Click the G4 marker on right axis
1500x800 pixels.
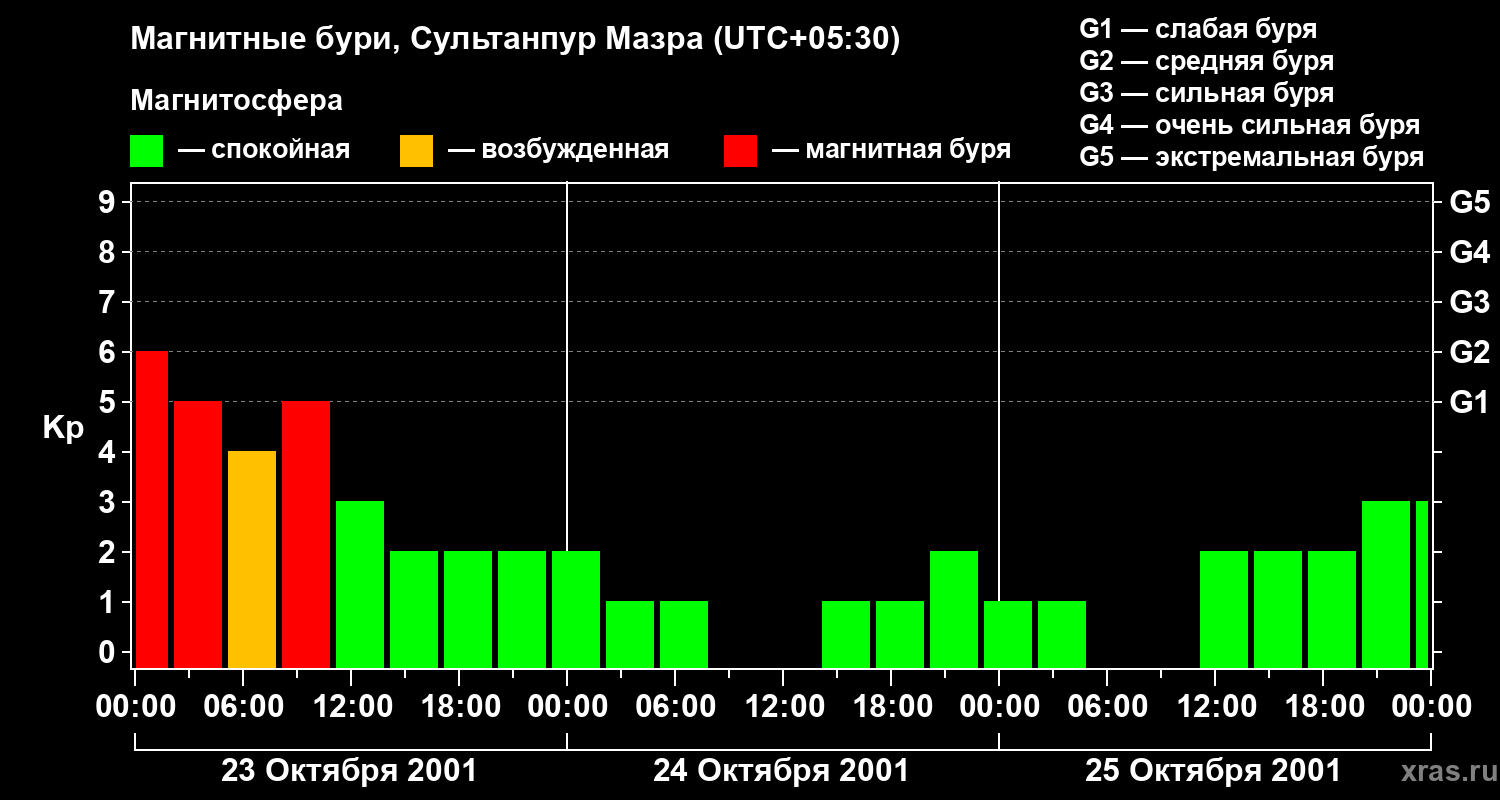(x=1469, y=252)
